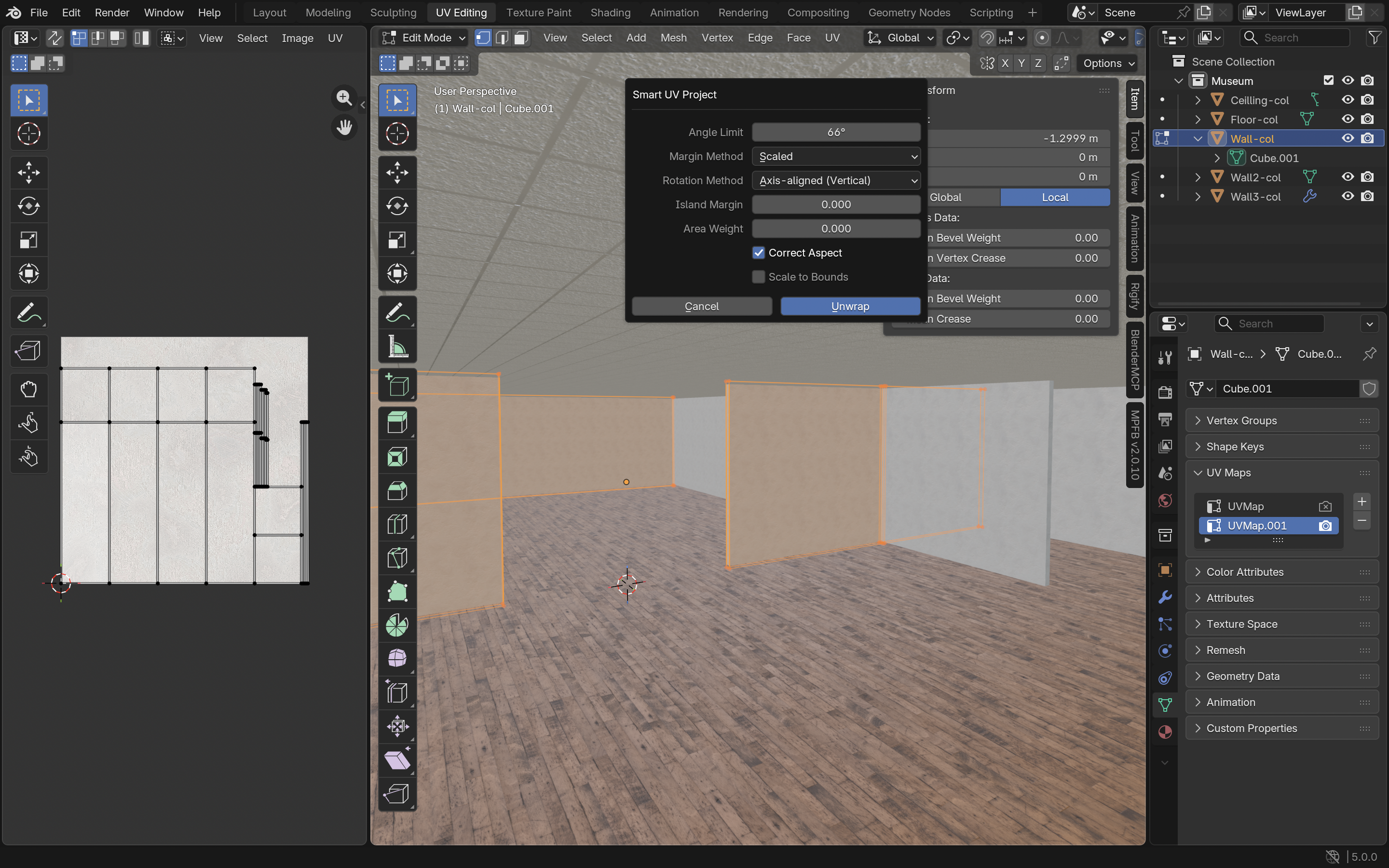Hide Floor-col using its eye icon
This screenshot has width=1389, height=868.
[1347, 119]
